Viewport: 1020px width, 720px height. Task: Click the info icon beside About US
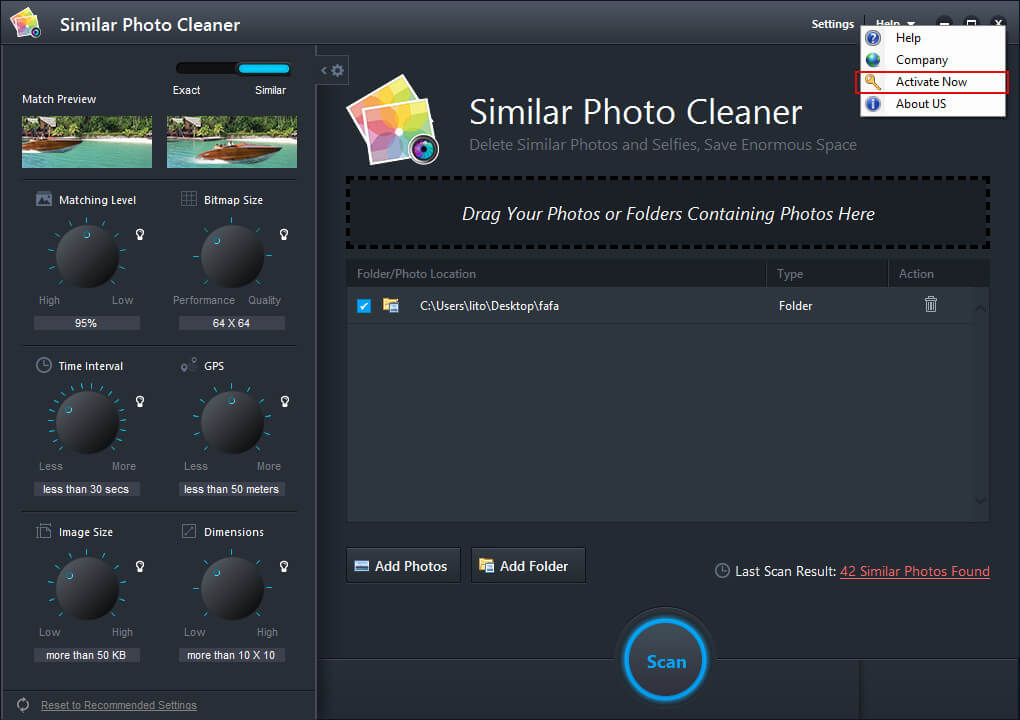coord(873,103)
